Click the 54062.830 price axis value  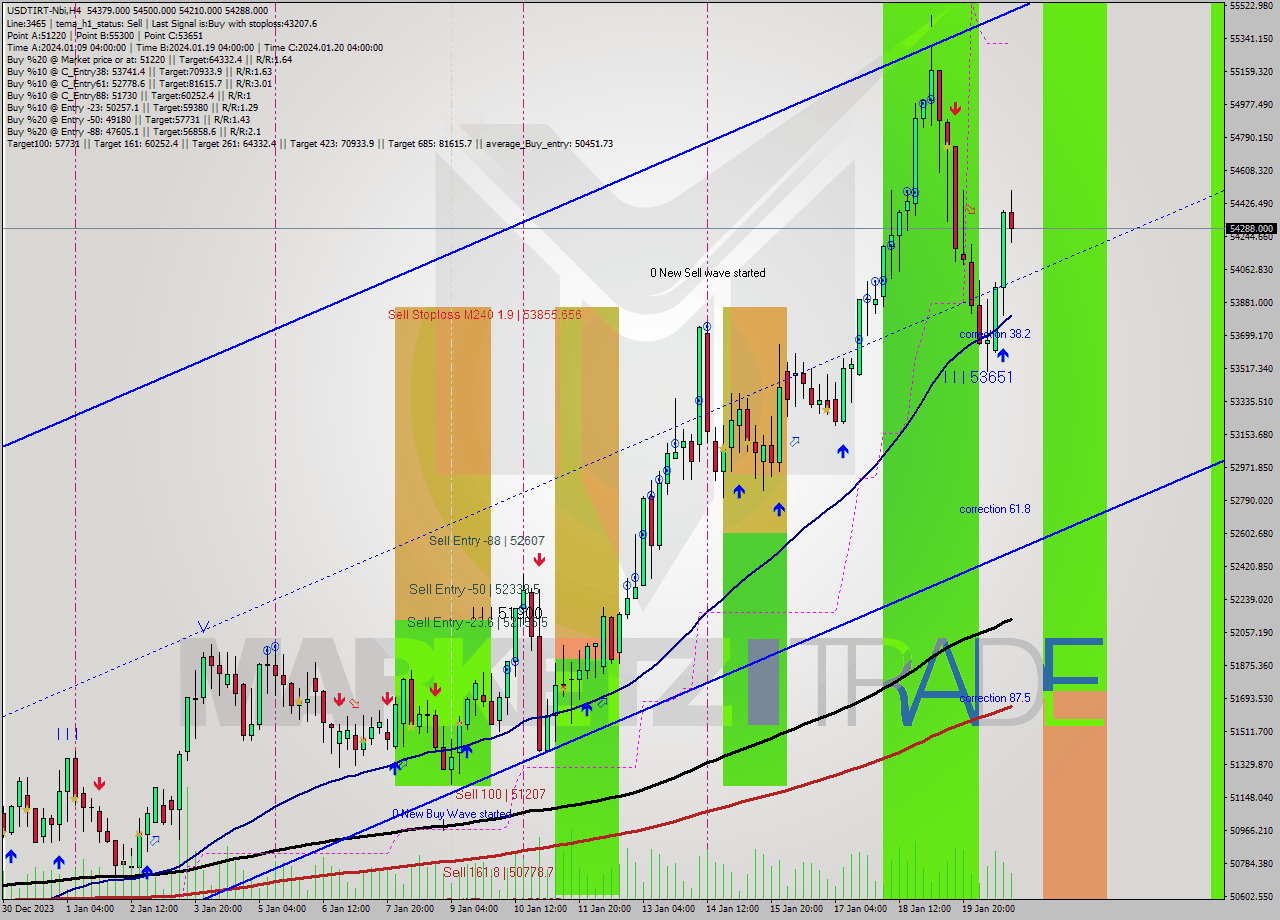1251,270
